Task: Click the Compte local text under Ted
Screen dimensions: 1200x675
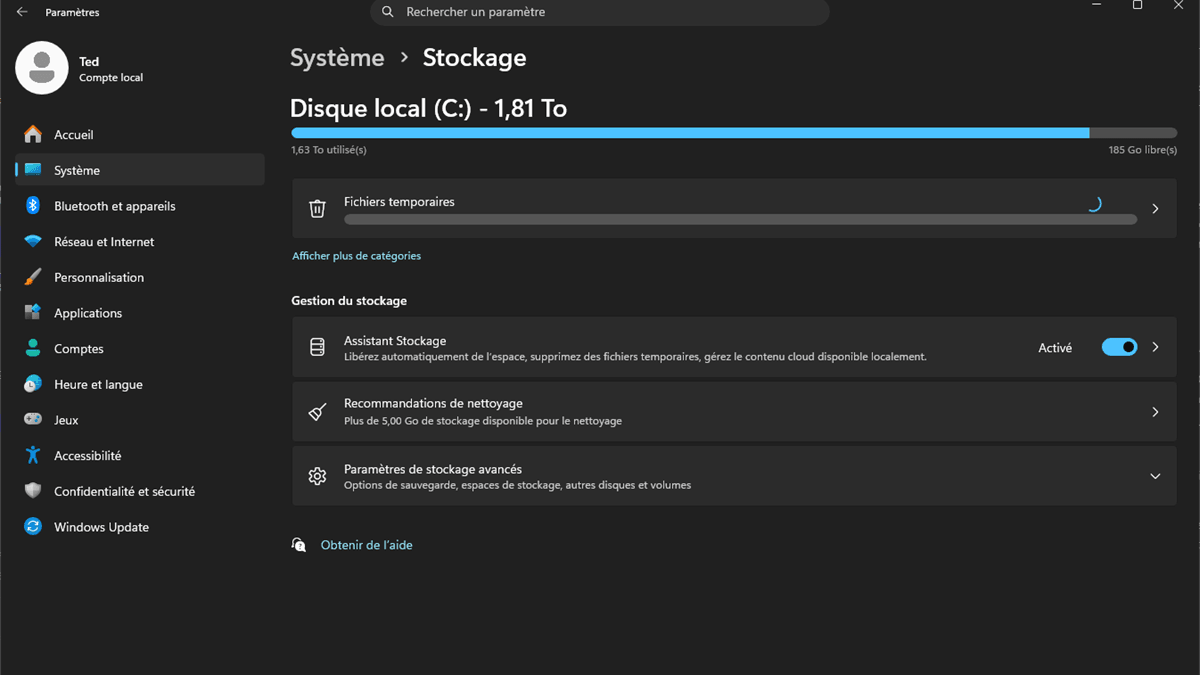Action: click(x=111, y=78)
